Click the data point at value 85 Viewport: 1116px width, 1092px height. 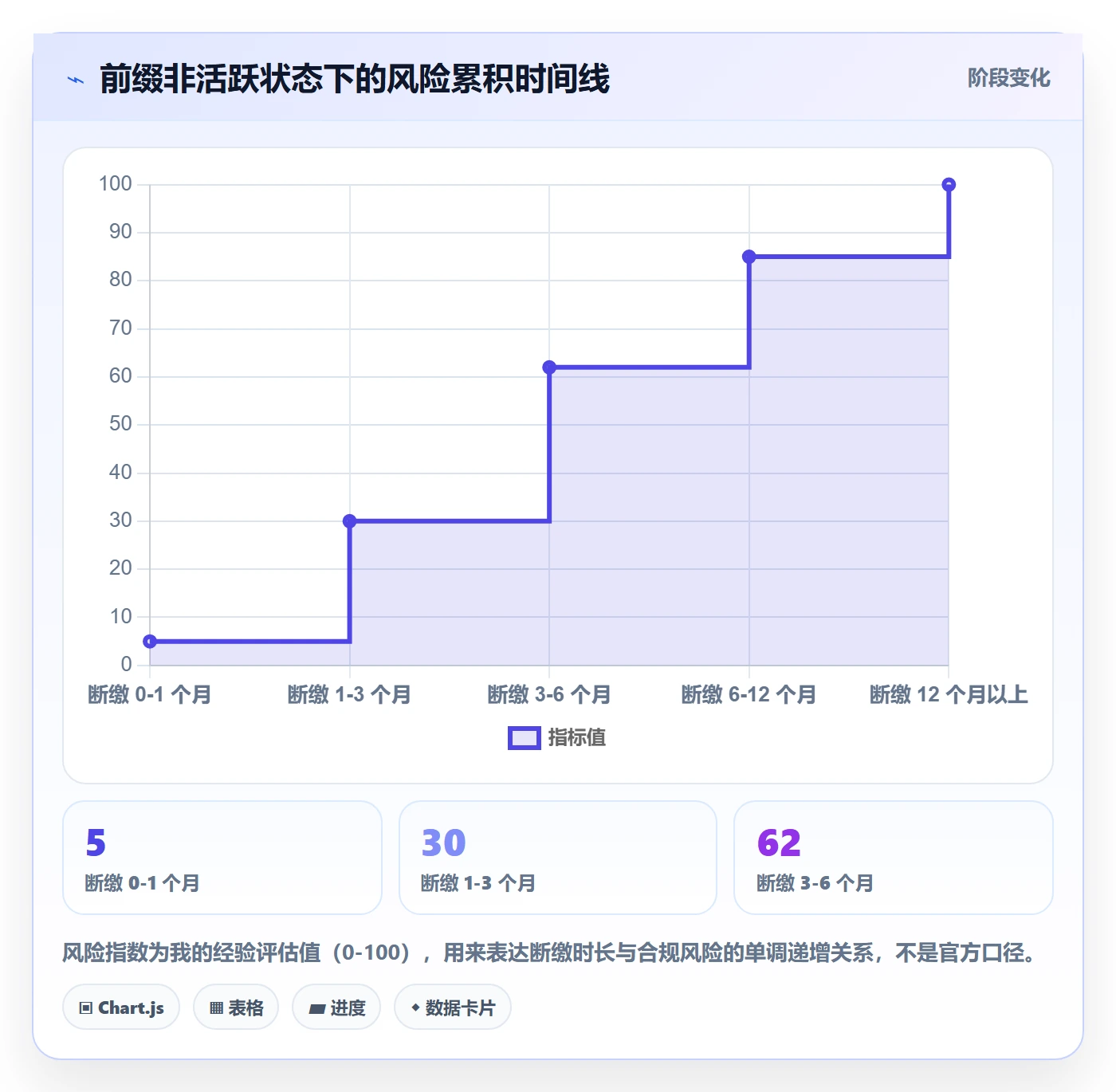click(749, 257)
